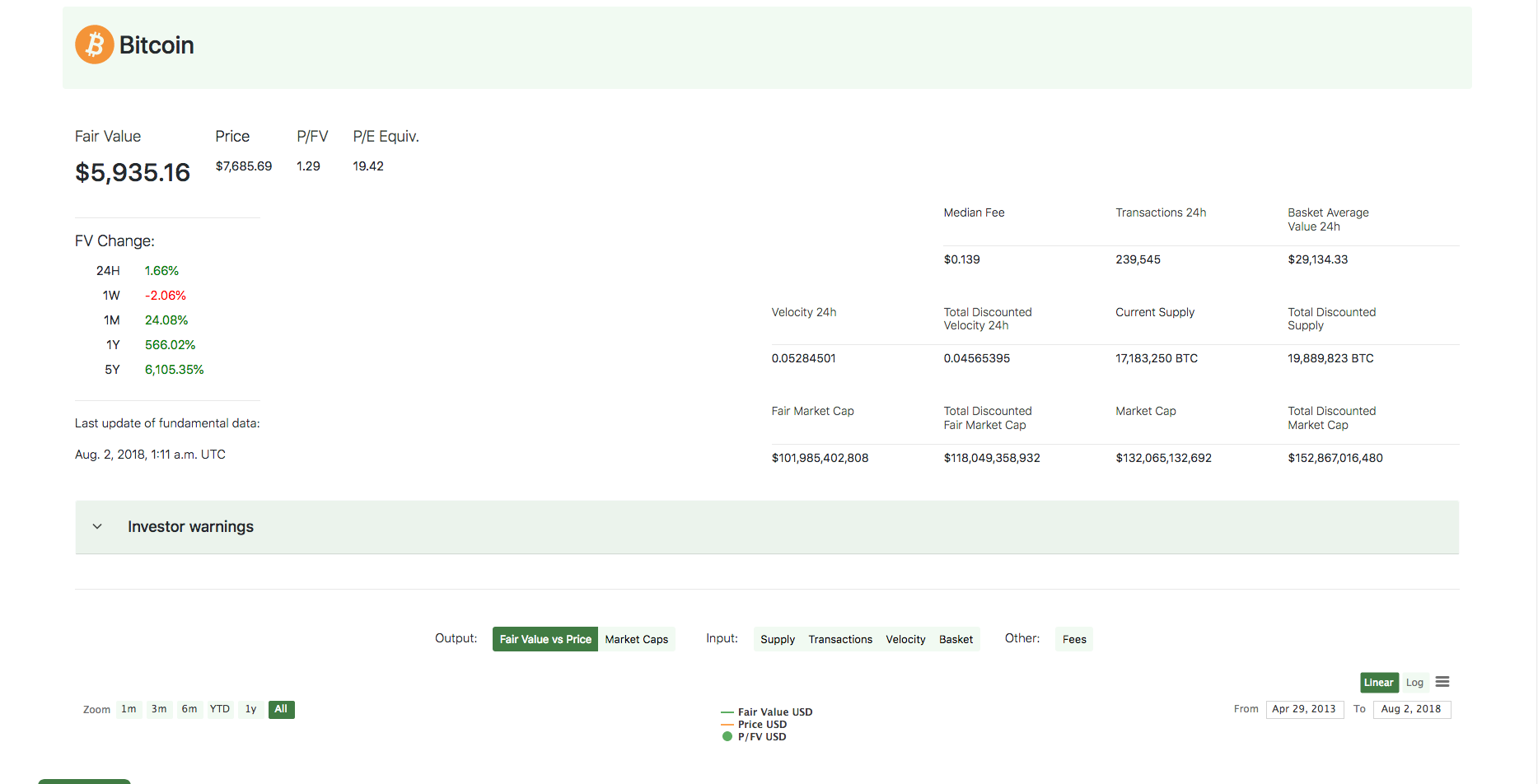Click the Market Cap value $132,065,132,692
This screenshot has width=1538, height=784.
tap(1164, 458)
